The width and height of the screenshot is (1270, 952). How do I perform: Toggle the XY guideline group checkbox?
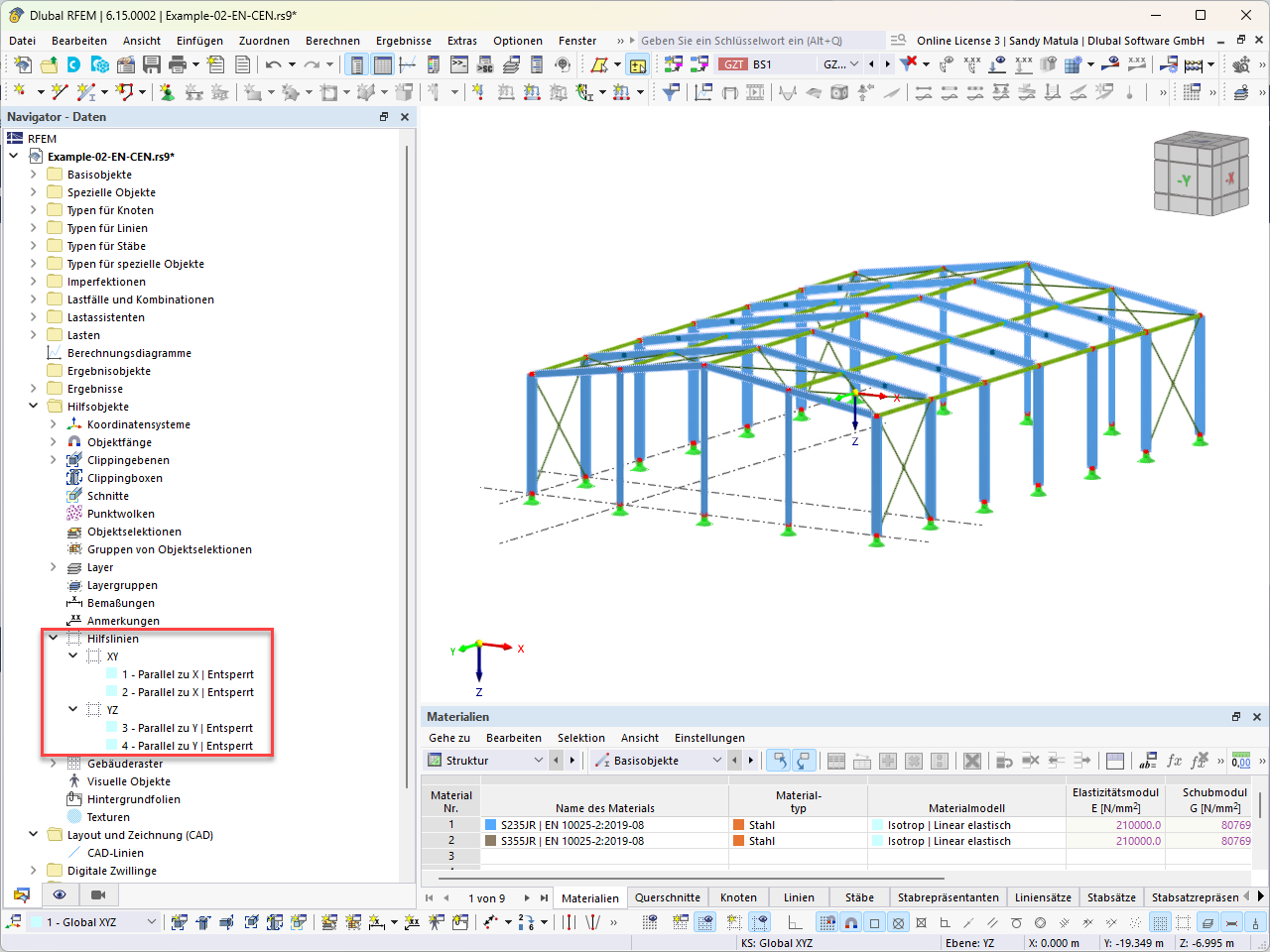tap(93, 656)
